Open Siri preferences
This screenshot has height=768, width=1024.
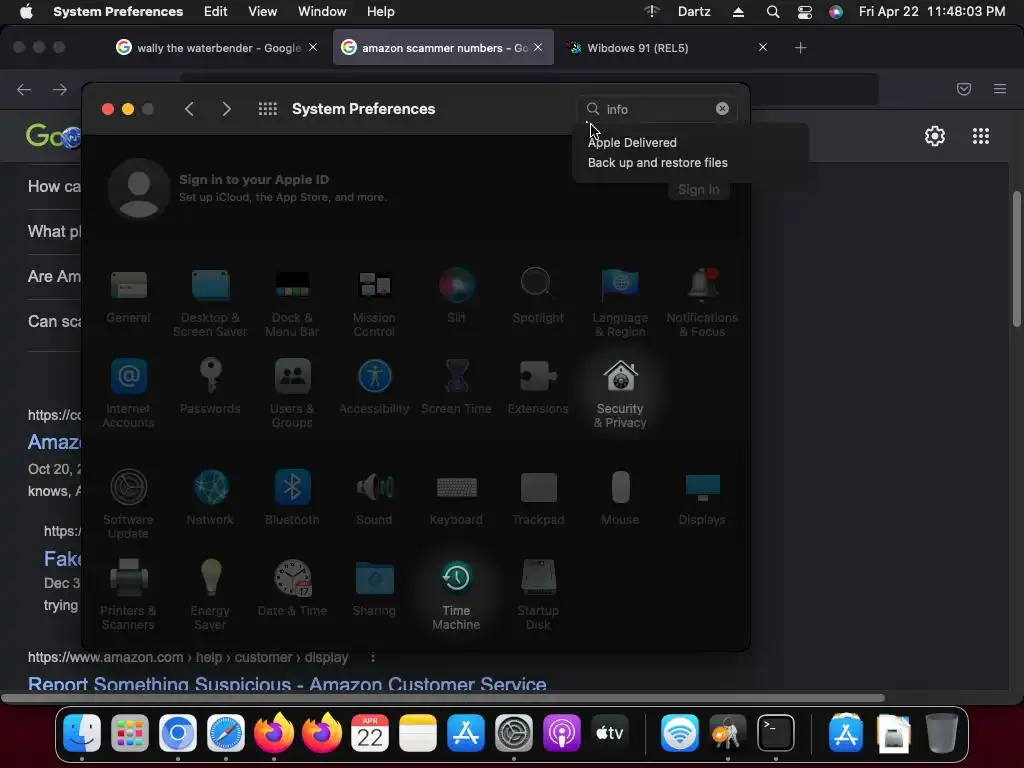(456, 296)
